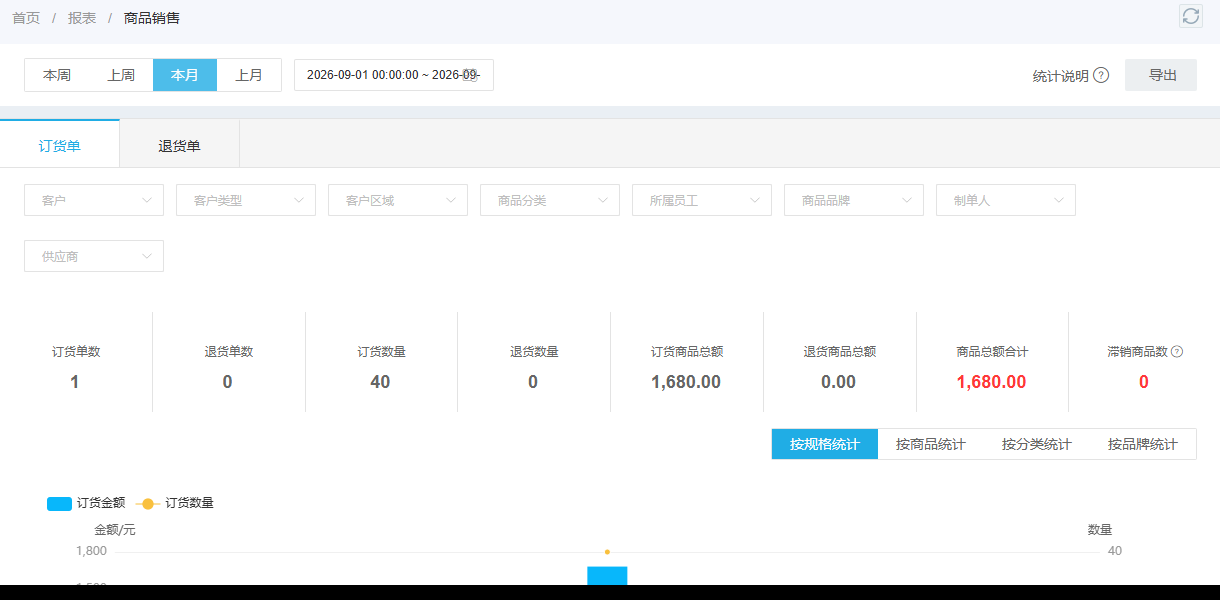Screen dimensions: 1220x600
Task: Expand the 制单人 dropdown
Action: click(1006, 200)
